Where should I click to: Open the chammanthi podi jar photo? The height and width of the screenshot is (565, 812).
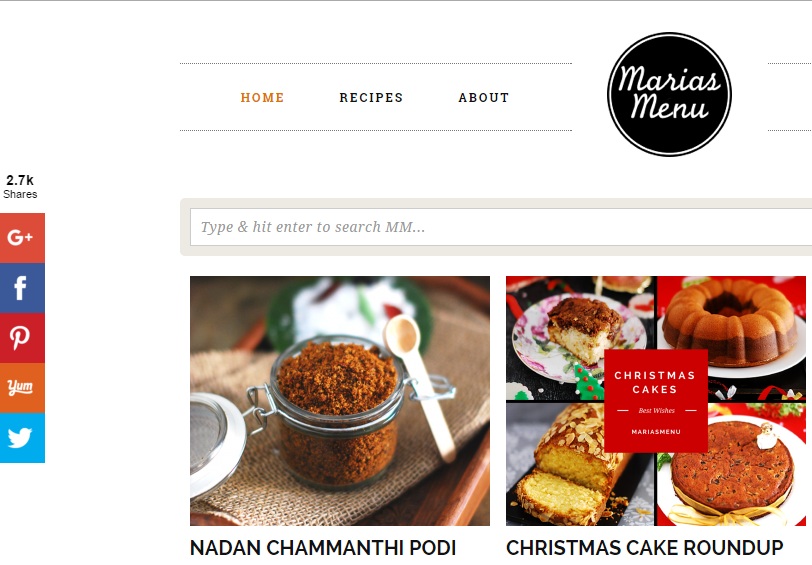(340, 401)
